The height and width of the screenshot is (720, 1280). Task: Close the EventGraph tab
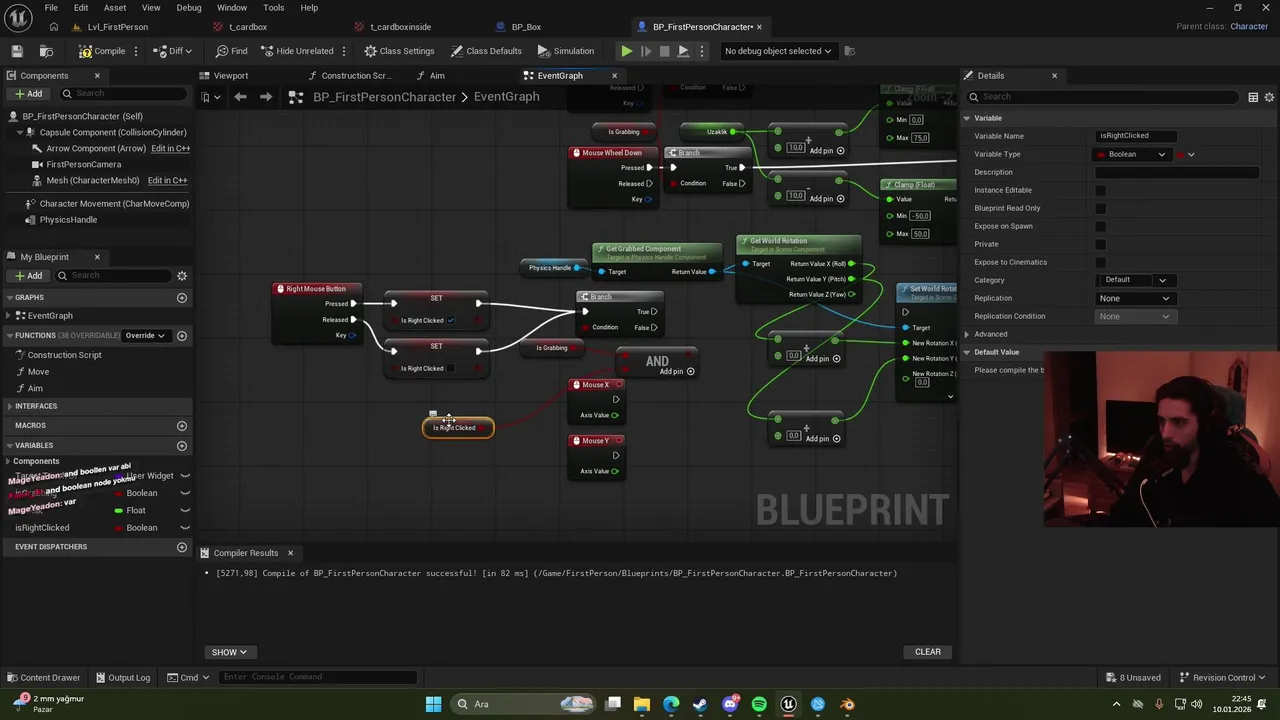pos(615,76)
